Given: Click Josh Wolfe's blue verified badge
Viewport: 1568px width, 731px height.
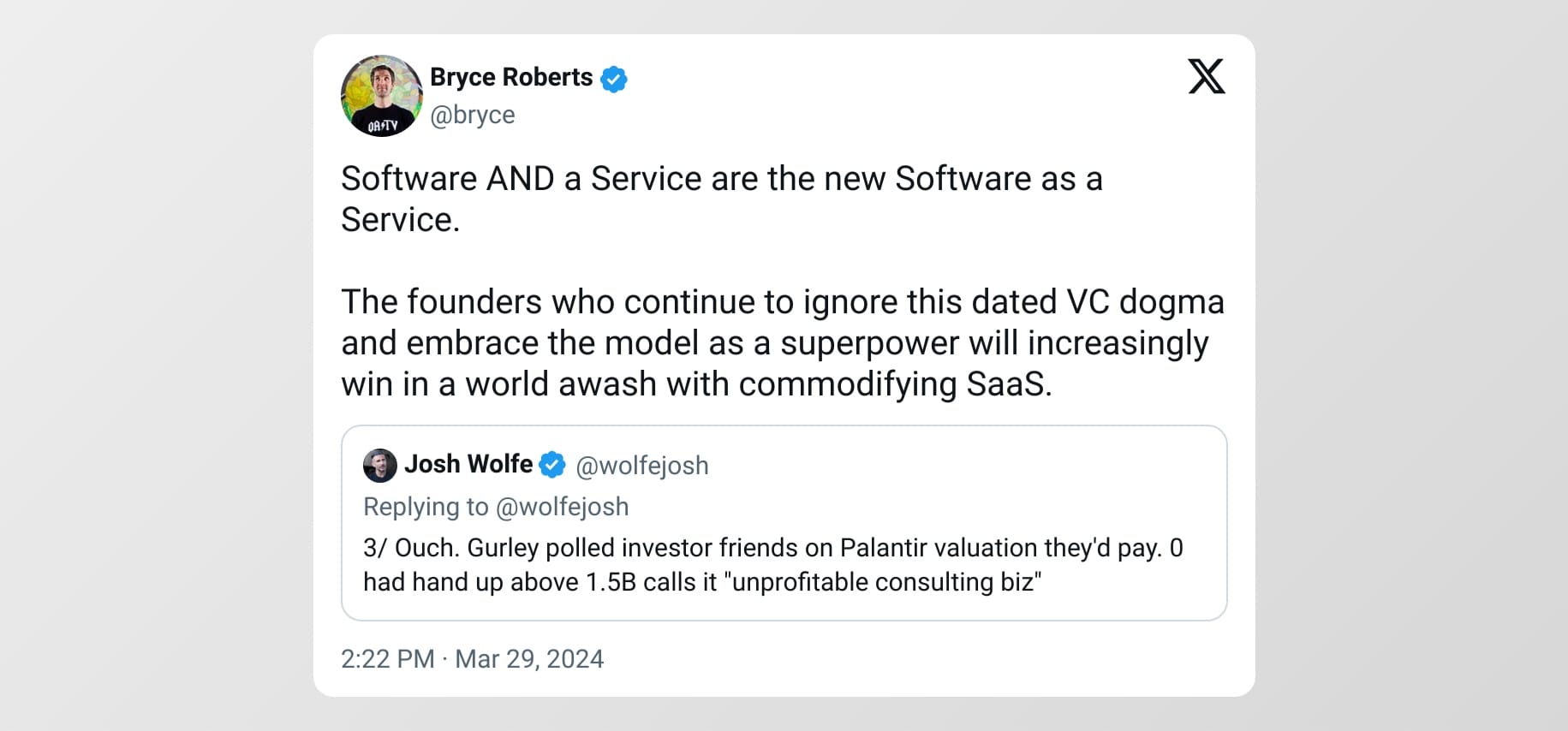Looking at the screenshot, I should pyautogui.click(x=552, y=465).
